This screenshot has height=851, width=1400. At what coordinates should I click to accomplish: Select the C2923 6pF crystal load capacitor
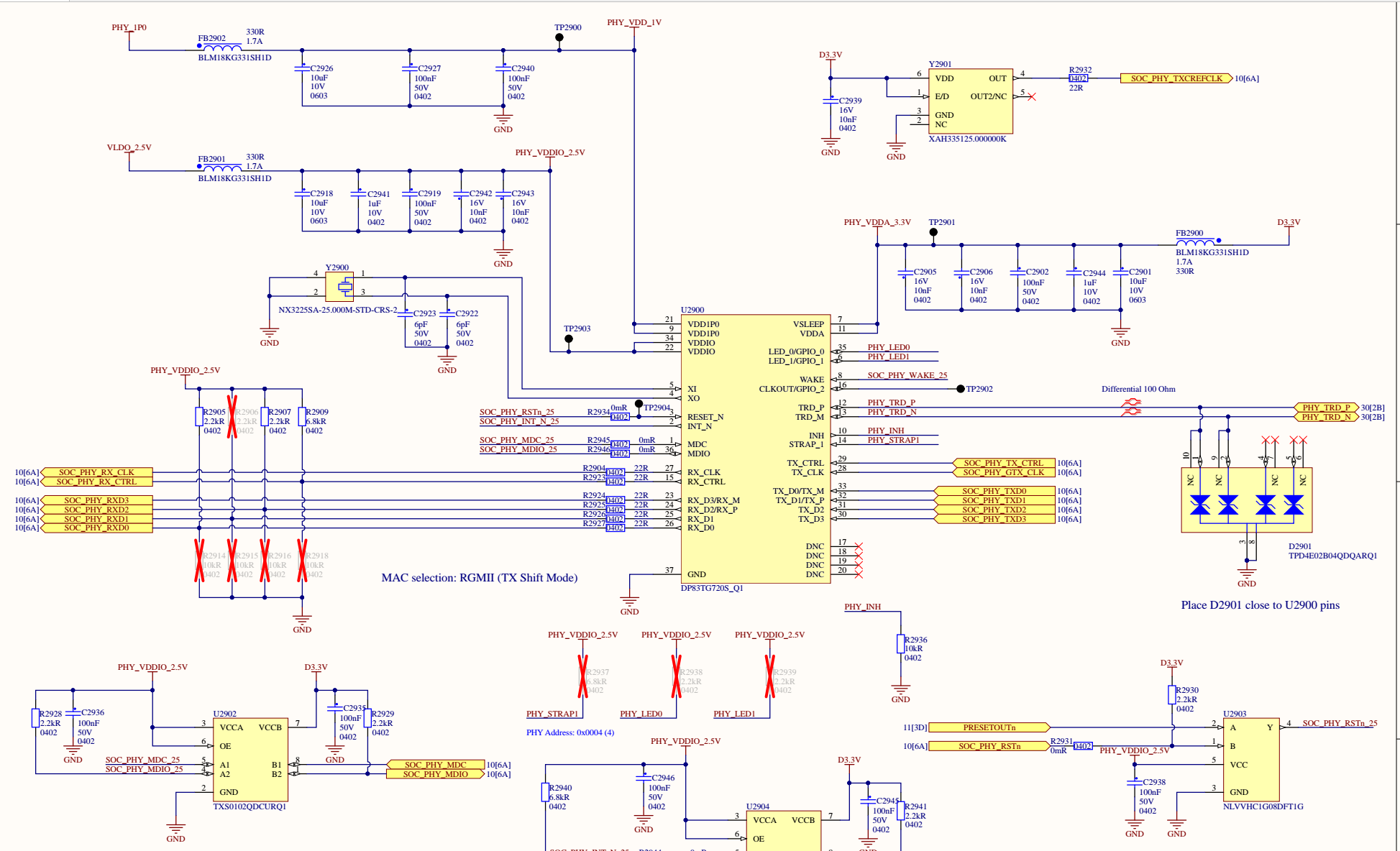(x=405, y=314)
